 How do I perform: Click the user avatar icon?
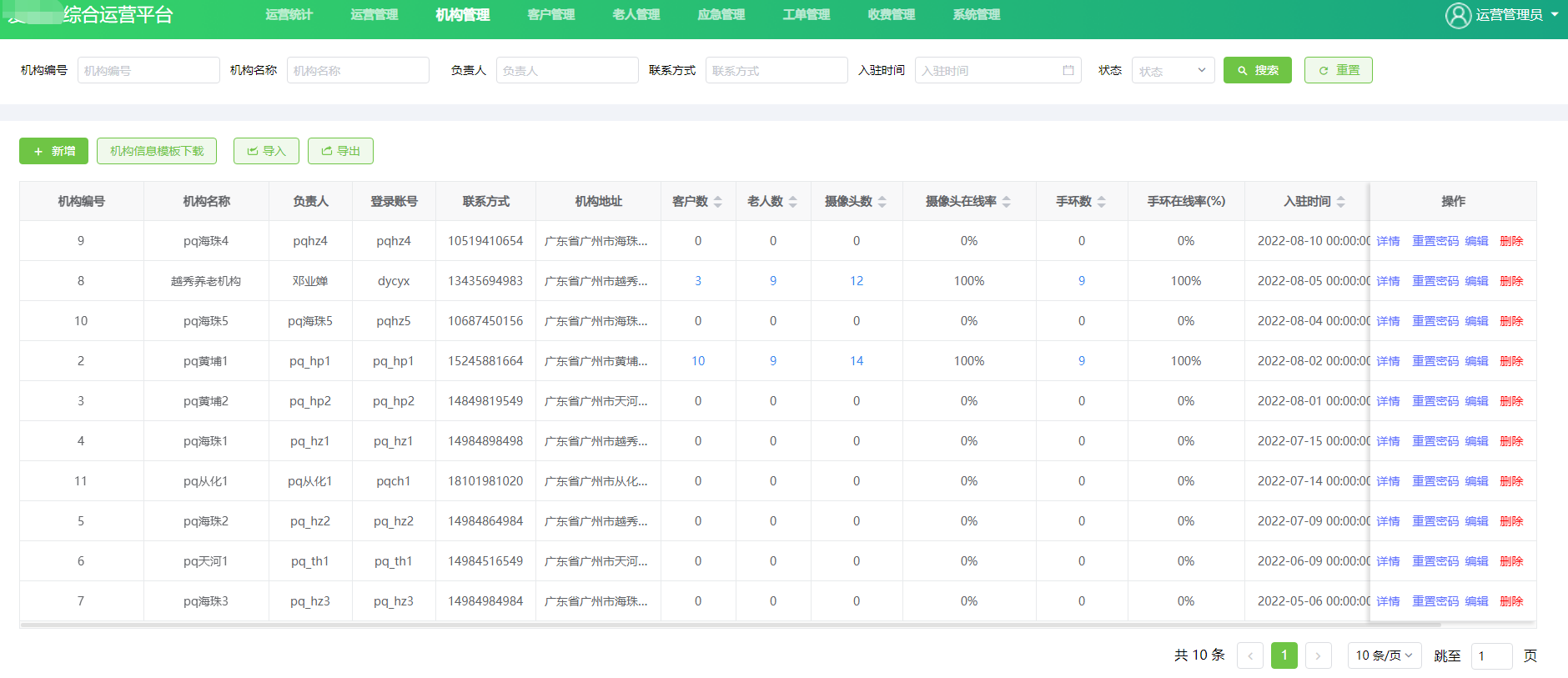click(x=1458, y=15)
